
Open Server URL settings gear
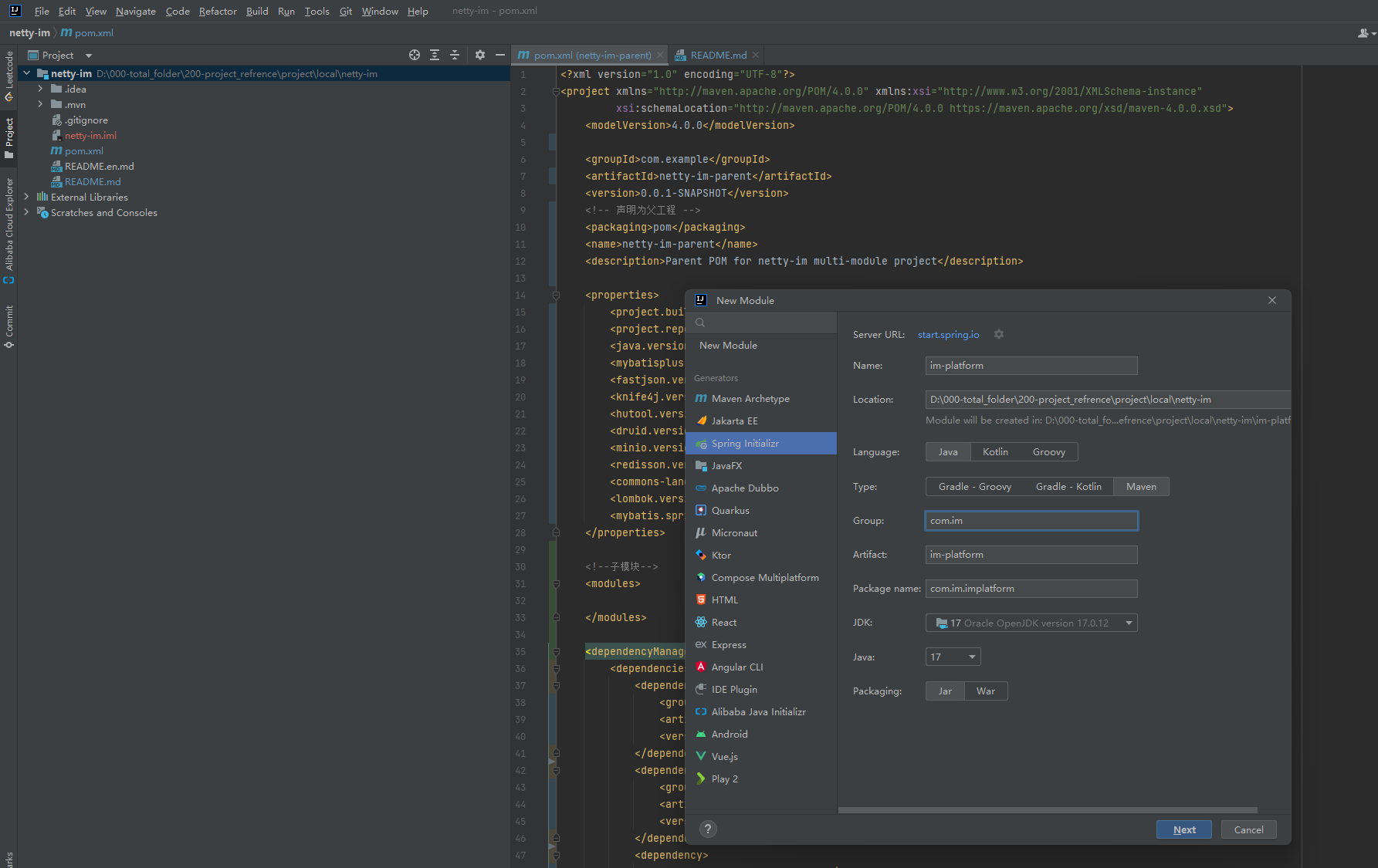click(x=999, y=334)
